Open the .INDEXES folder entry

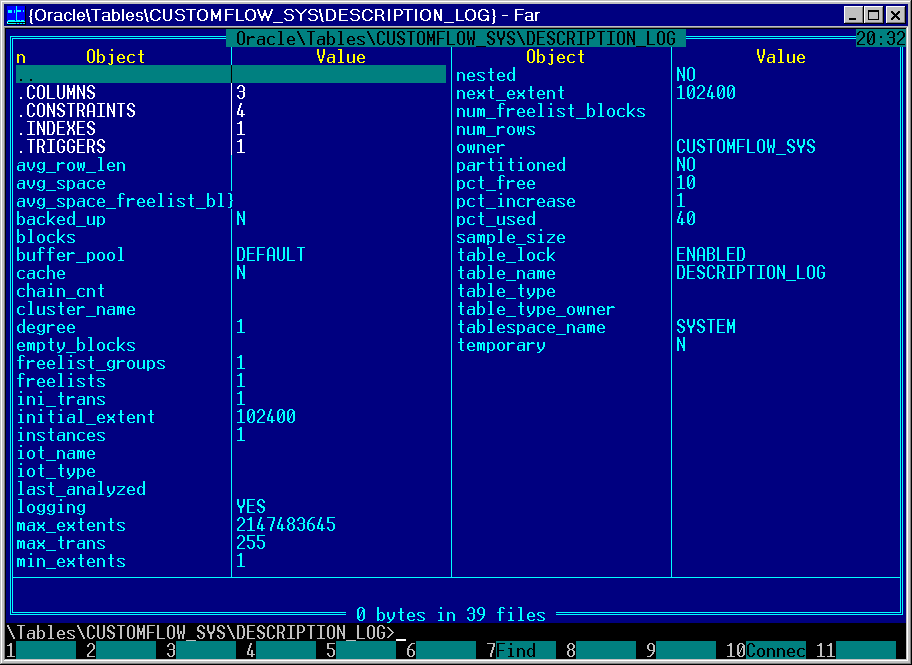click(56, 129)
